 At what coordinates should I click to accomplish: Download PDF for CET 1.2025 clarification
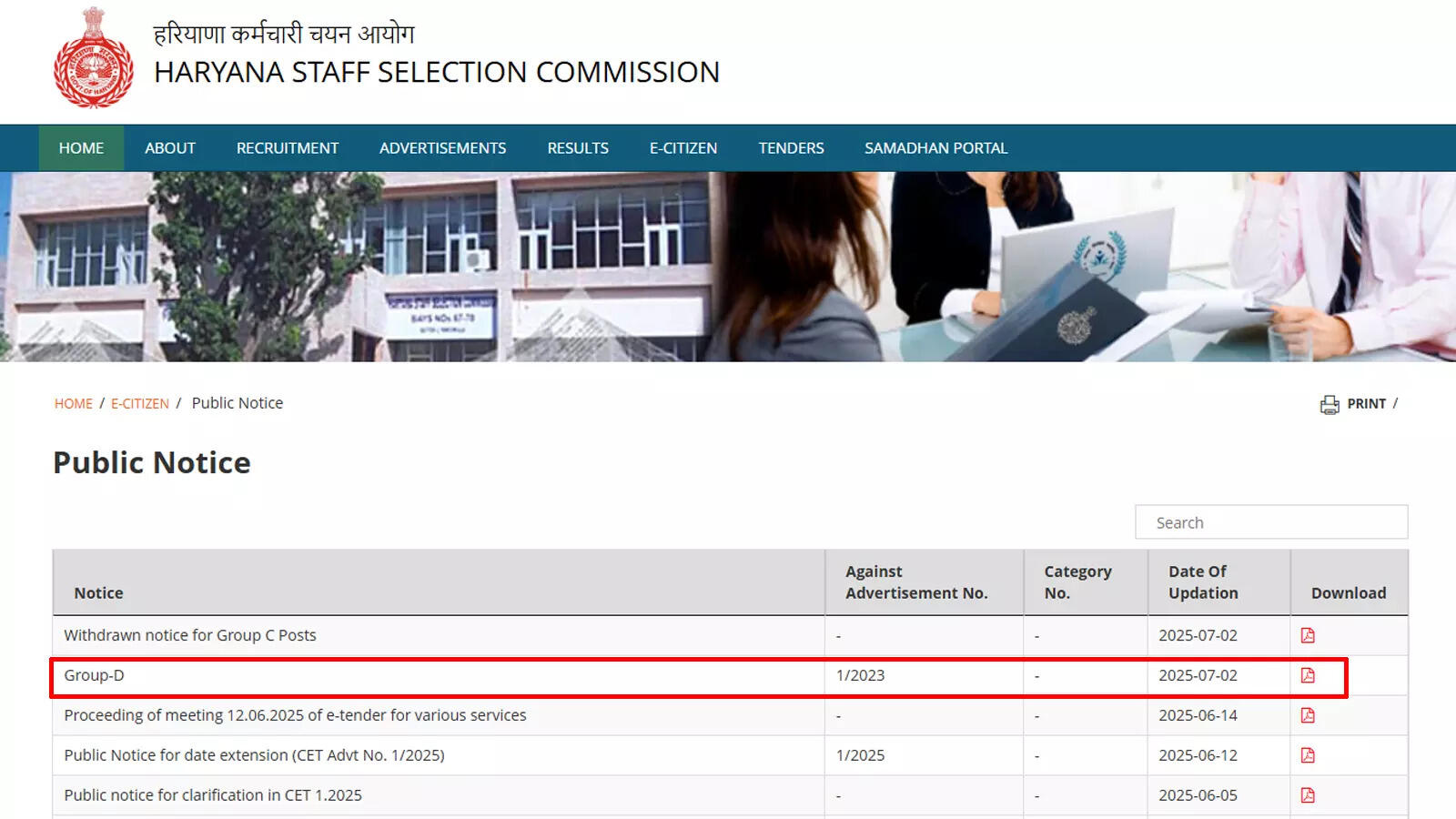coord(1308,795)
